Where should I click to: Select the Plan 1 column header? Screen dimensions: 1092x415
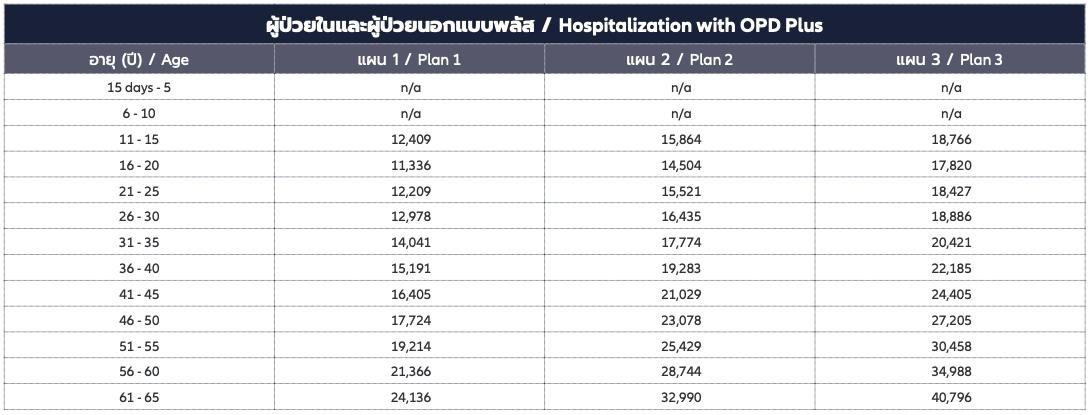click(410, 60)
